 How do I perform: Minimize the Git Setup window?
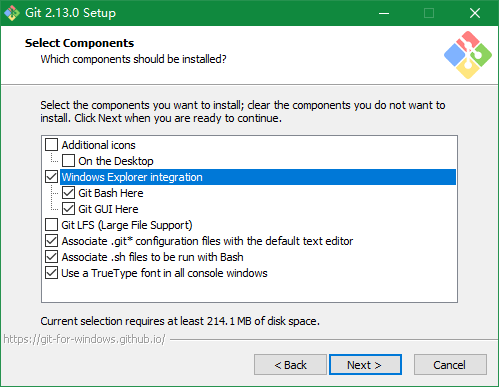click(384, 13)
